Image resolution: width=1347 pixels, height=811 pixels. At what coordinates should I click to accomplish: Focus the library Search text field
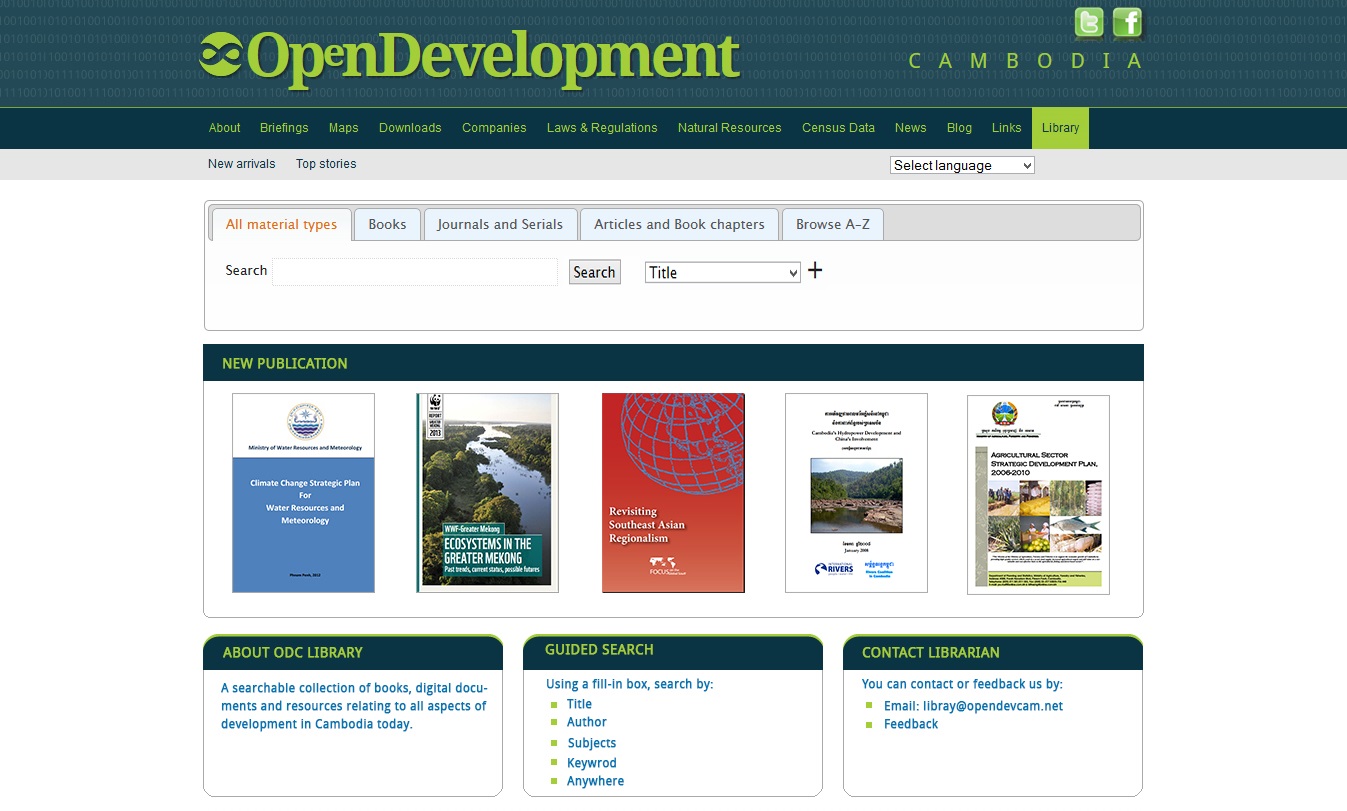pos(415,272)
